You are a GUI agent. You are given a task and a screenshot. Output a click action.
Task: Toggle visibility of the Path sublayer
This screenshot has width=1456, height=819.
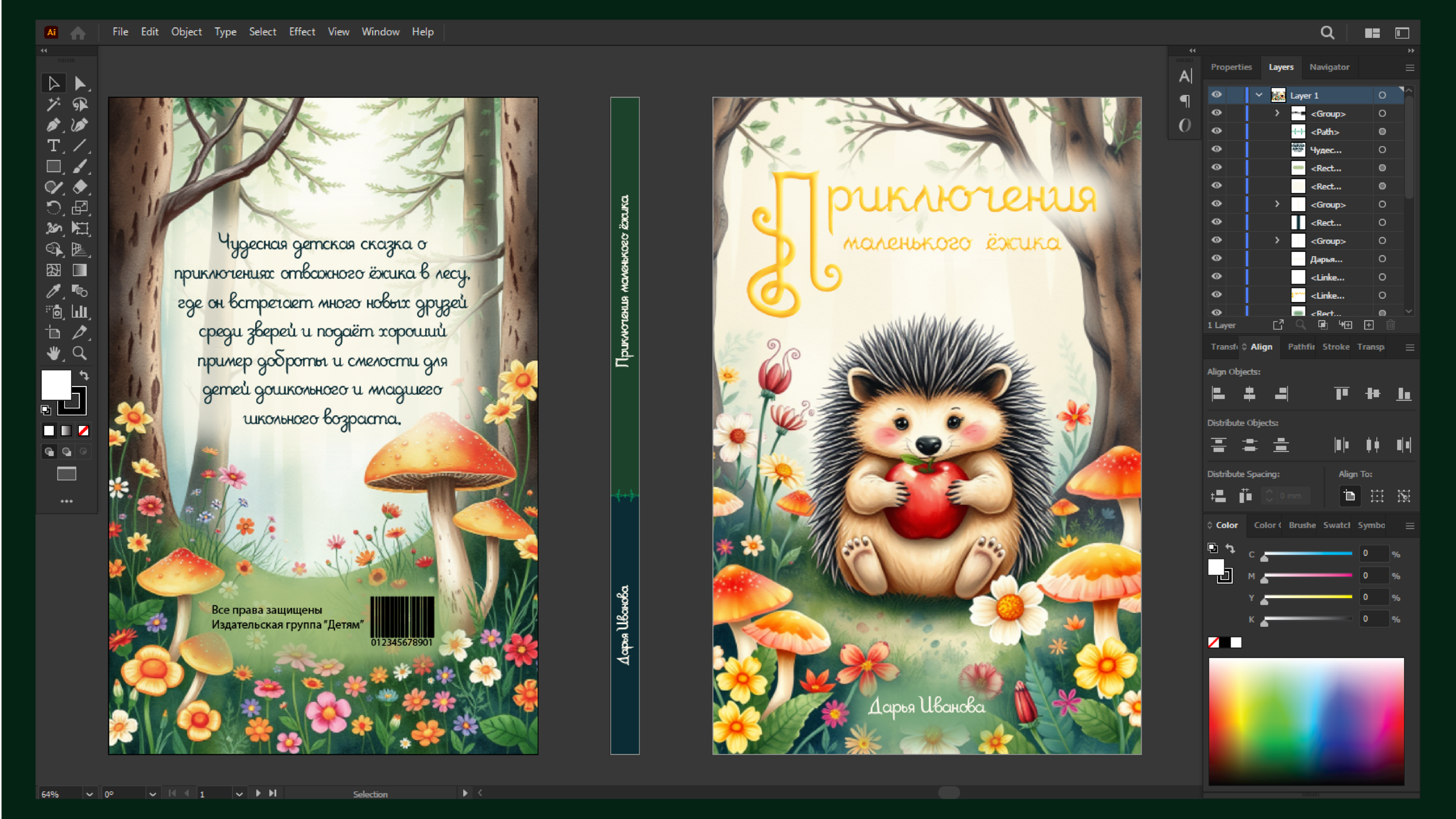[x=1217, y=131]
